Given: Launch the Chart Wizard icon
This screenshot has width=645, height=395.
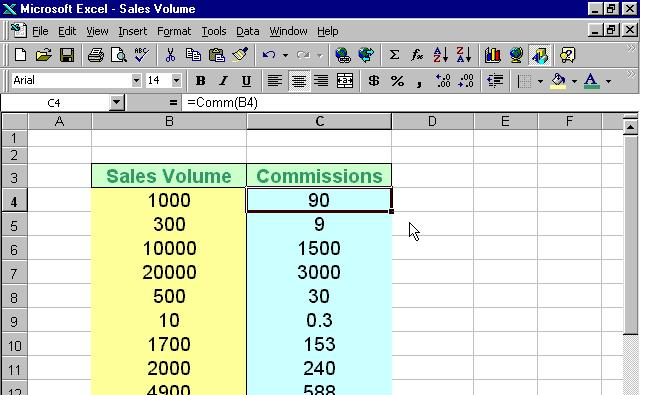Looking at the screenshot, I should (492, 55).
